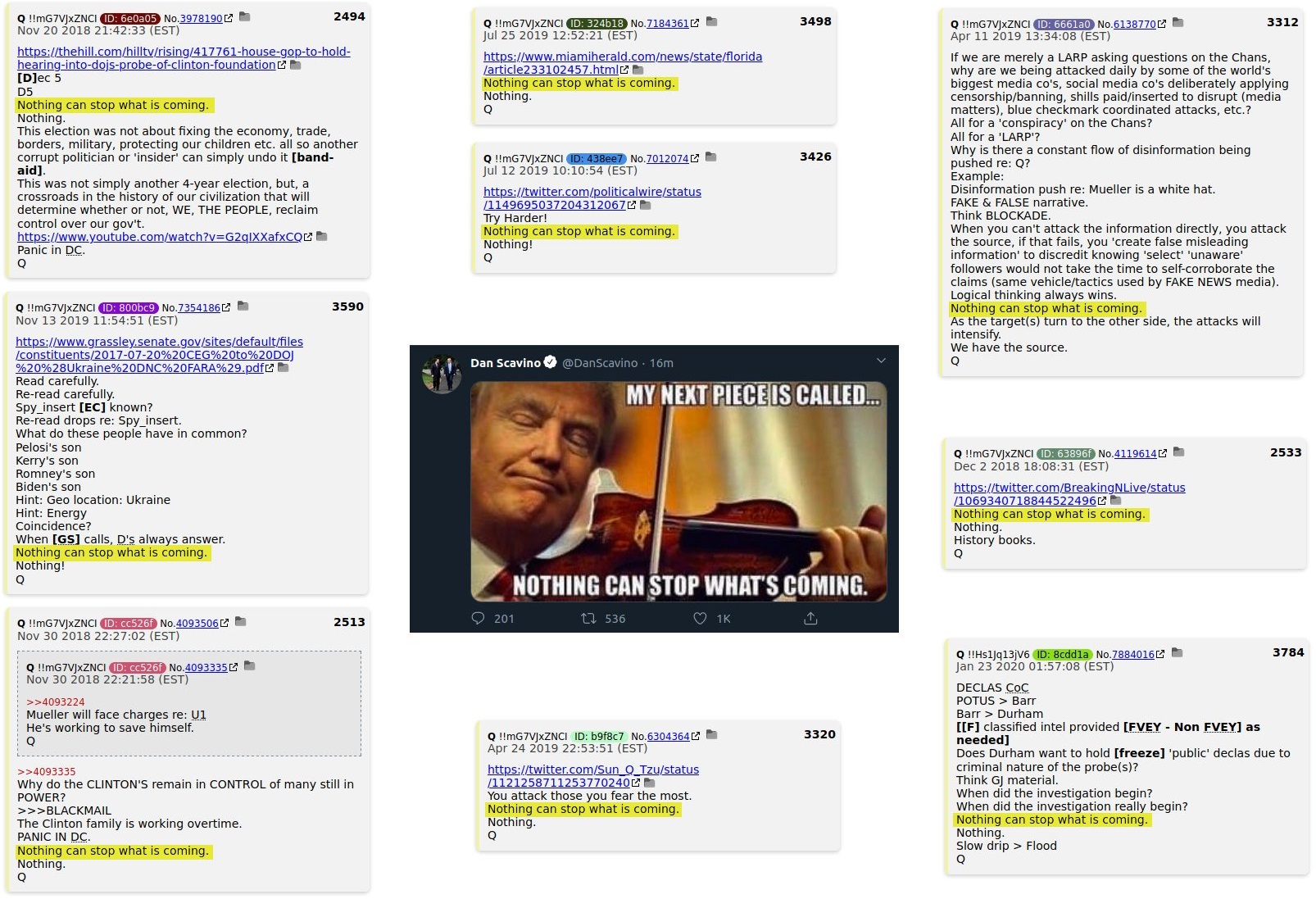This screenshot has height=899, width=1316.
Task: Click the retweet icon showing 536
Action: click(x=588, y=618)
